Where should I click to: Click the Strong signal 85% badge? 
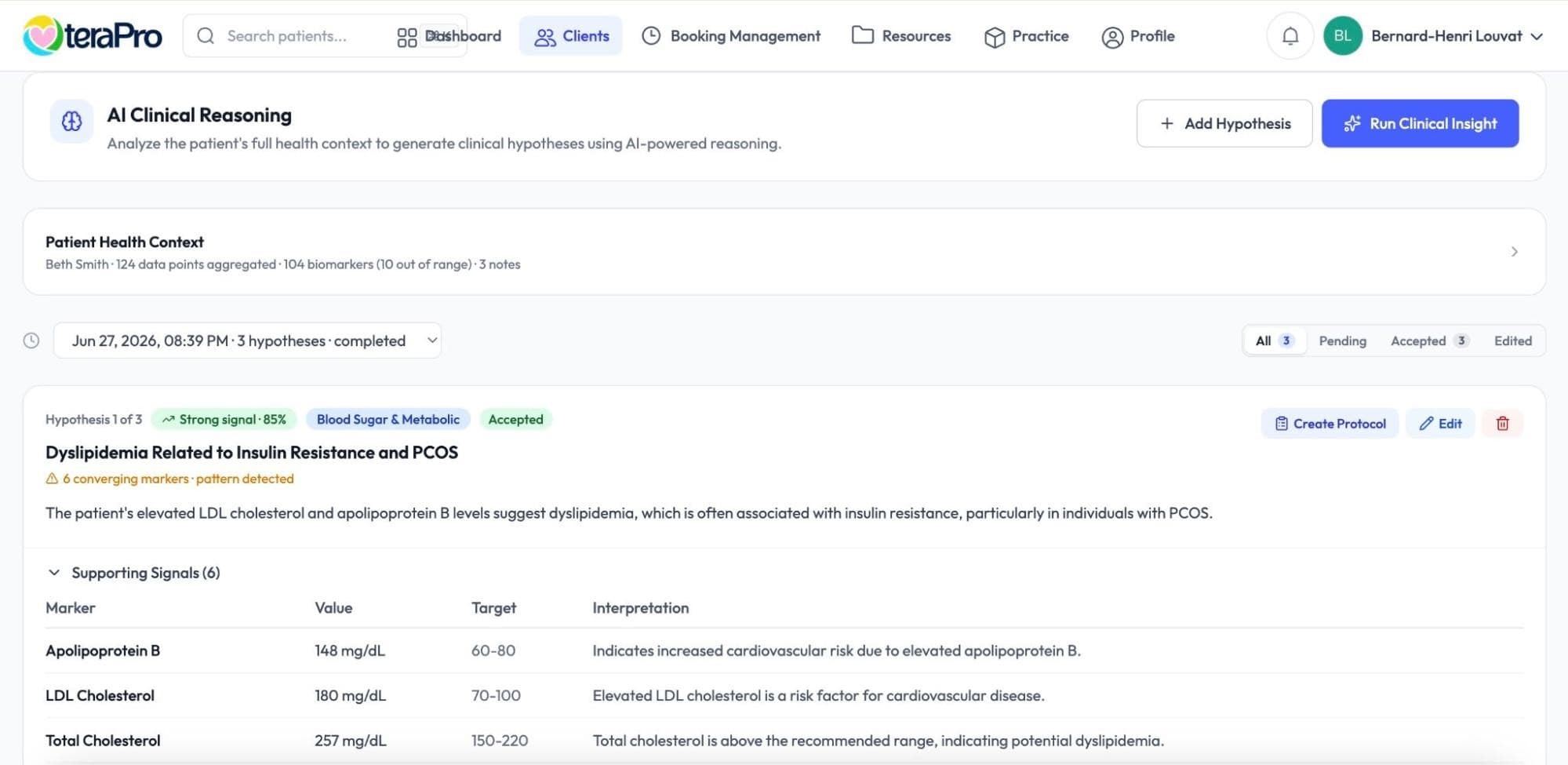coord(224,420)
